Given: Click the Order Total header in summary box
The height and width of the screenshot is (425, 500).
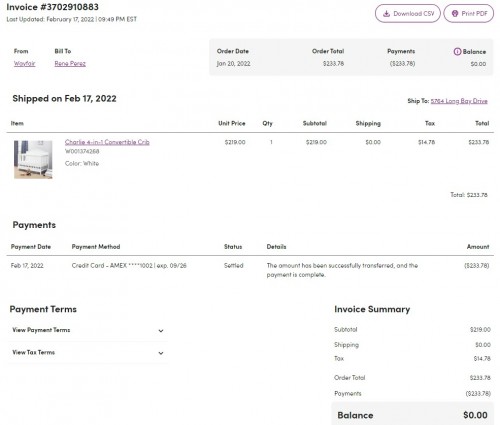Looking at the screenshot, I should click(x=328, y=51).
